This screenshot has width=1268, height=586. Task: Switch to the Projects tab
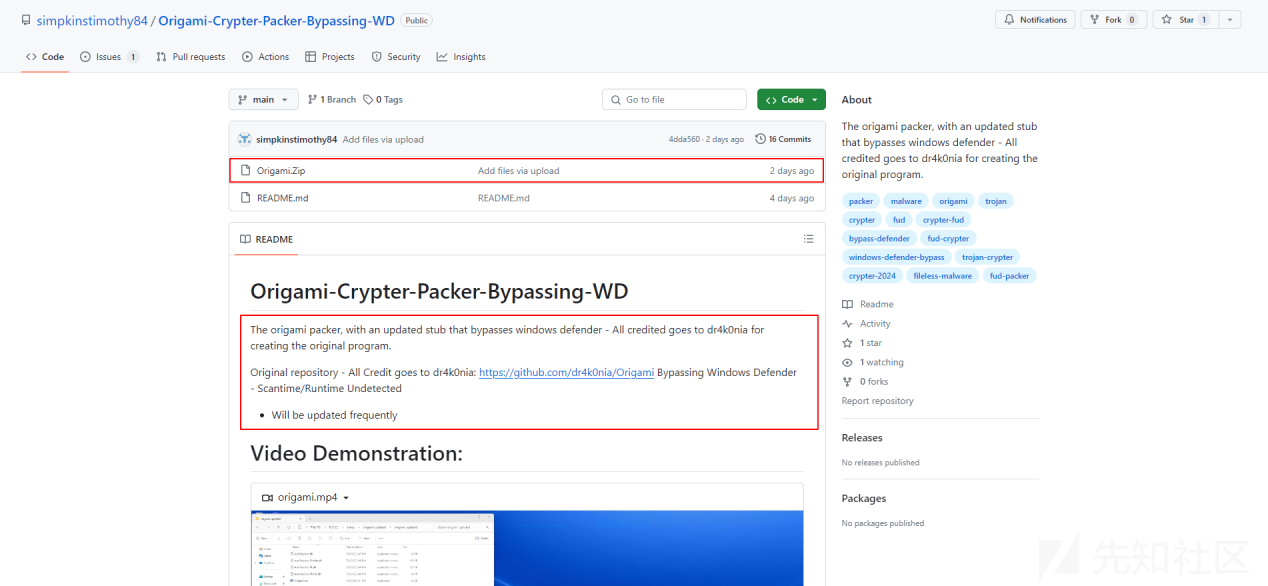tap(330, 57)
